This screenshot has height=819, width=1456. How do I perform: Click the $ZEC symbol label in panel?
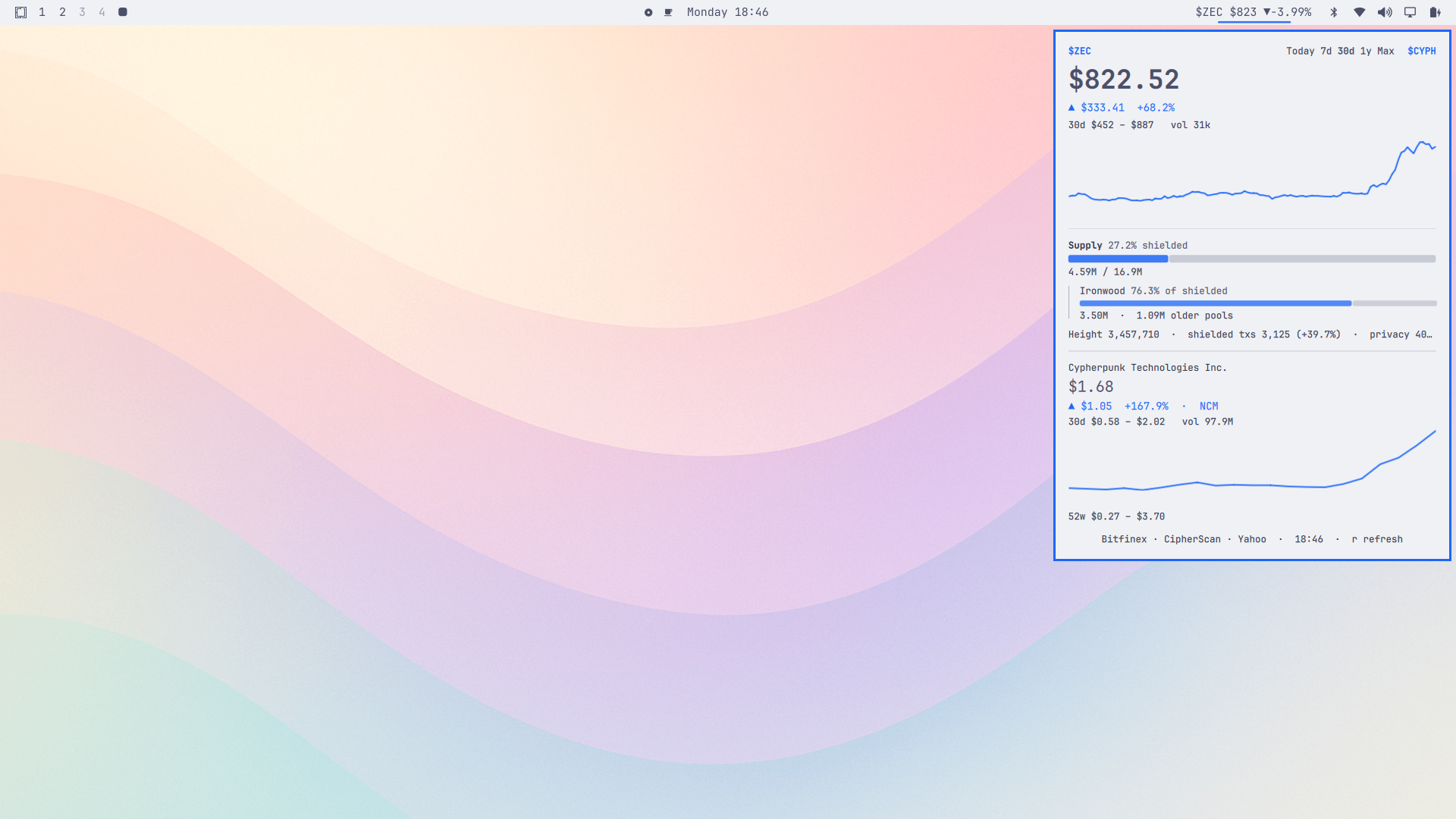pos(1080,51)
